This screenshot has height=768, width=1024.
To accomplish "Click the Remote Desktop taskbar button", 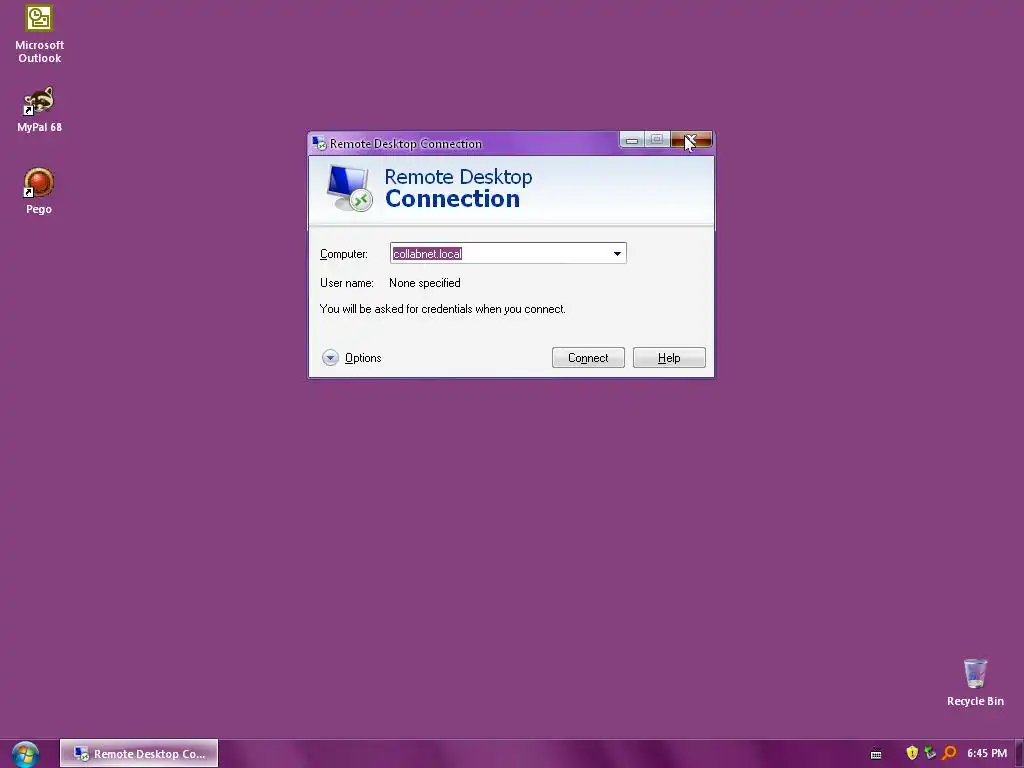I will 139,754.
